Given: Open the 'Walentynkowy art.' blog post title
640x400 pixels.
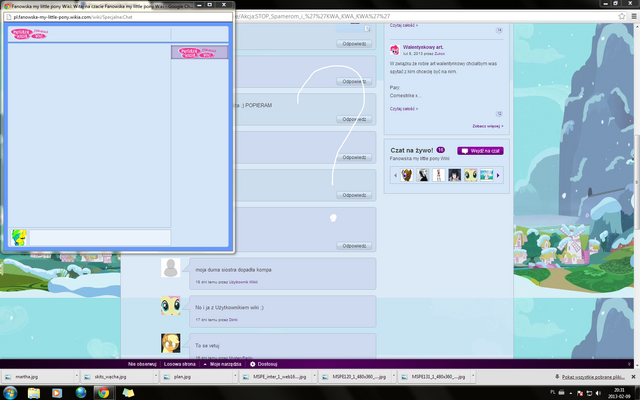Looking at the screenshot, I should (423, 47).
